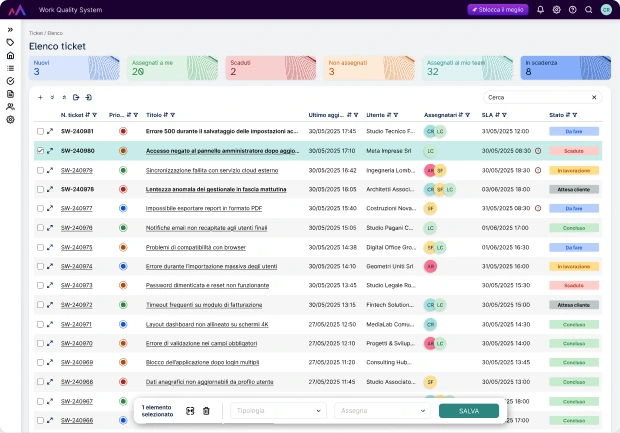This screenshot has width=620, height=433.
Task: Uncheck the checkbox for ticket SW-240980
Action: point(40,151)
